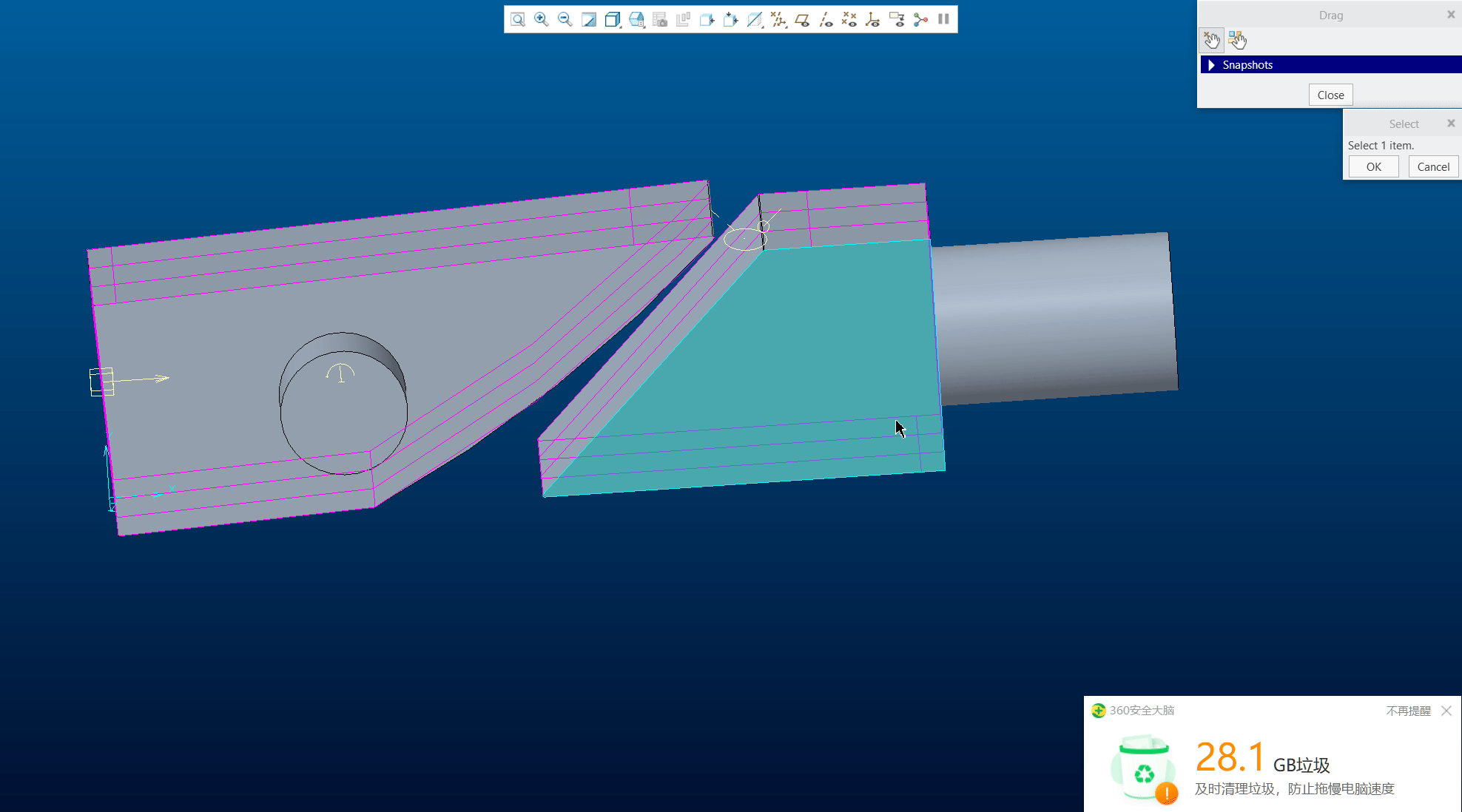
Task: Toggle plane display visibility
Action: pyautogui.click(x=802, y=20)
